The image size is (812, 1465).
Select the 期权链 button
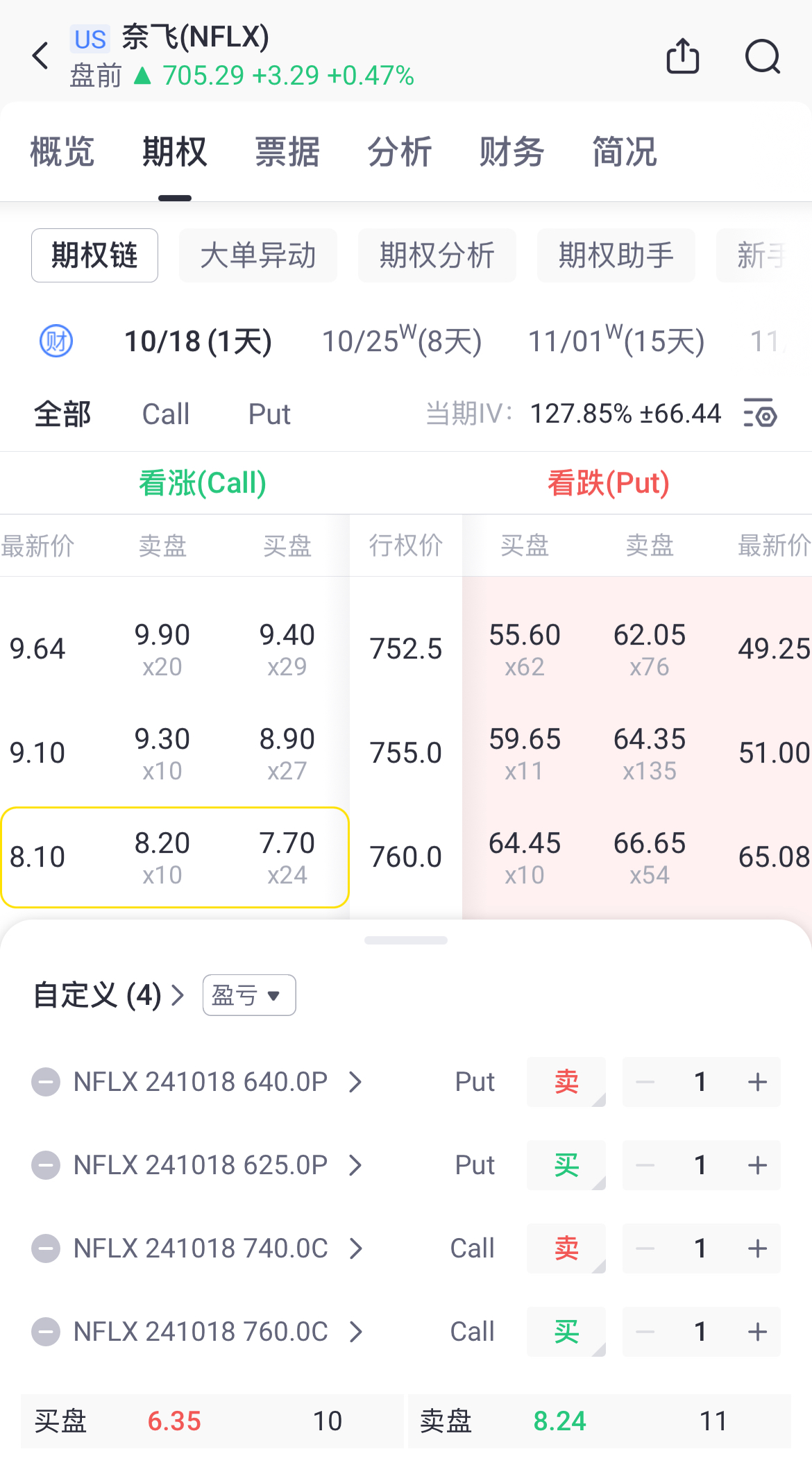[94, 255]
